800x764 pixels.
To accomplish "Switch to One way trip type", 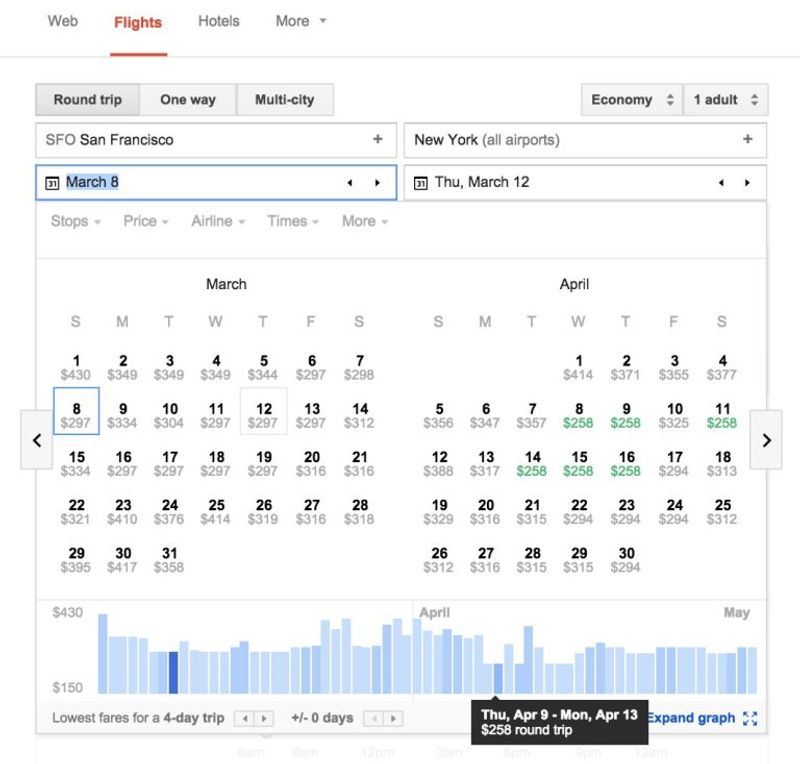I will pyautogui.click(x=187, y=100).
